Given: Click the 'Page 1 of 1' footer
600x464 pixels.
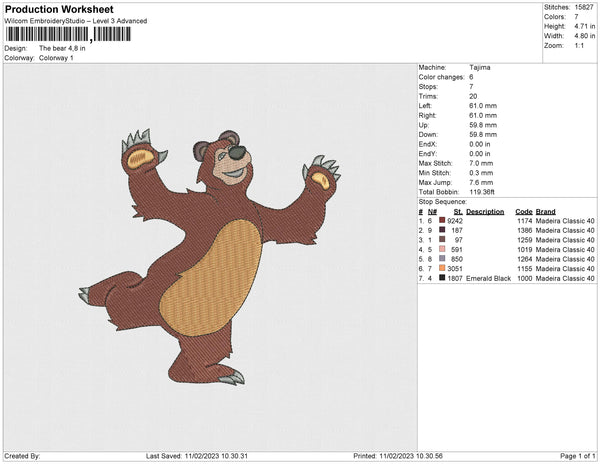Looking at the screenshot, I should click(x=578, y=456).
